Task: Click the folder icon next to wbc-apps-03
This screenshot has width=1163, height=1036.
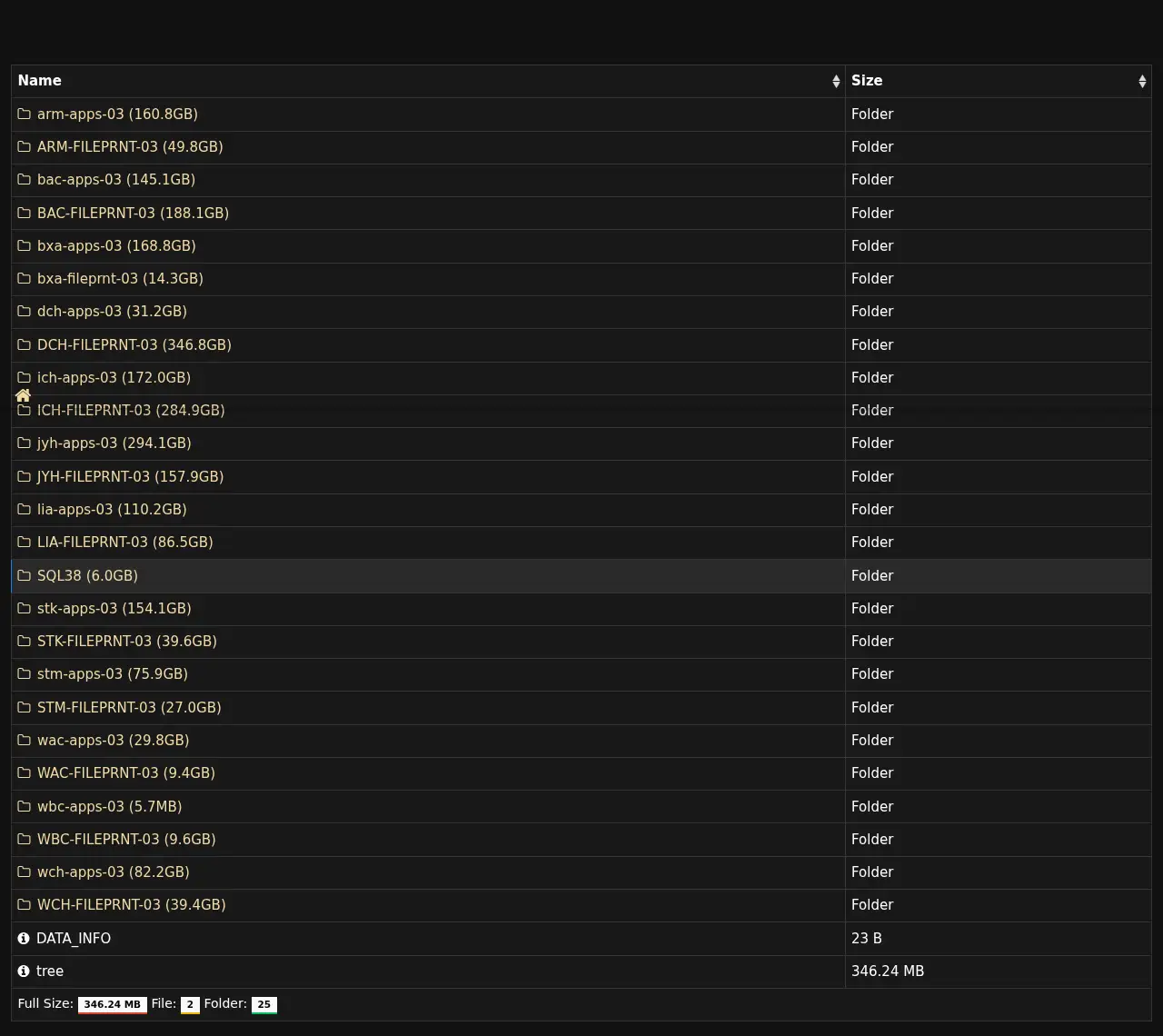Action: (x=25, y=806)
